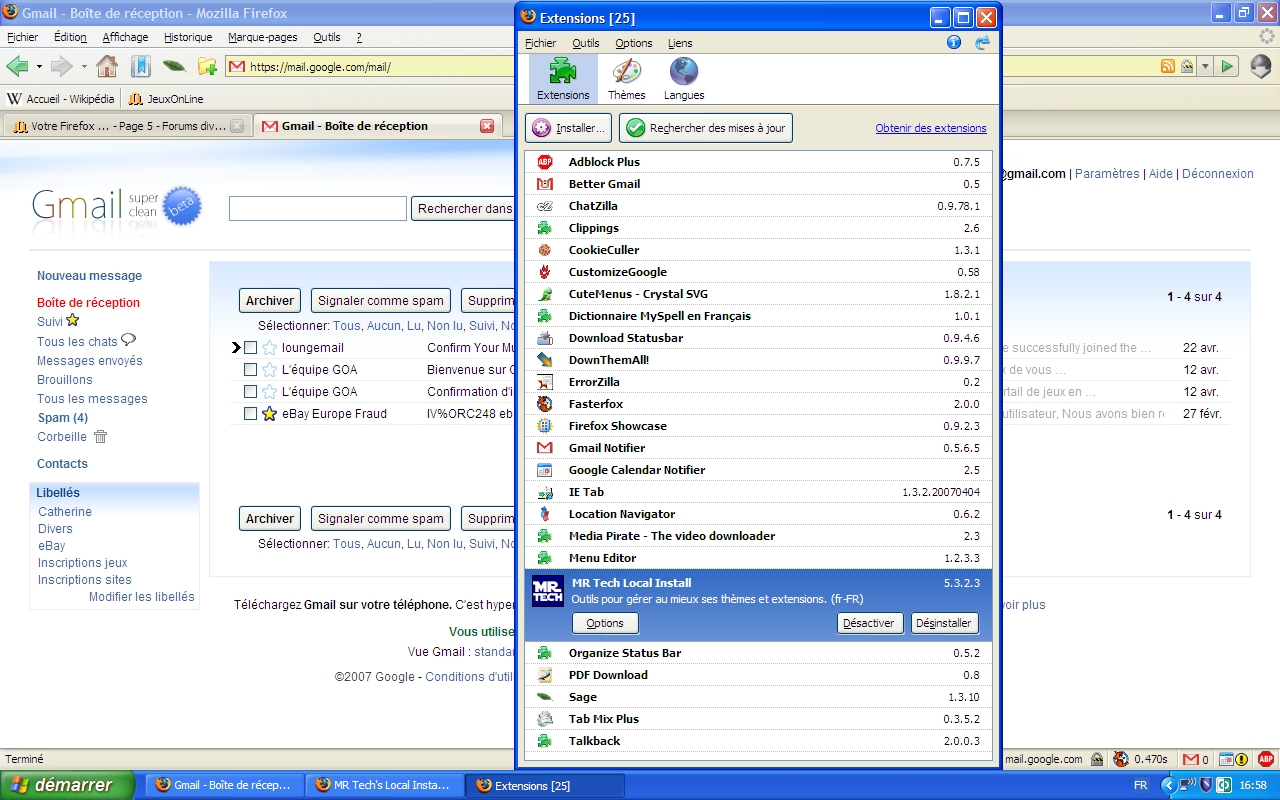Click Adblock Plus ABP icon in status bar
Viewport: 1280px width, 800px height.
[1268, 759]
